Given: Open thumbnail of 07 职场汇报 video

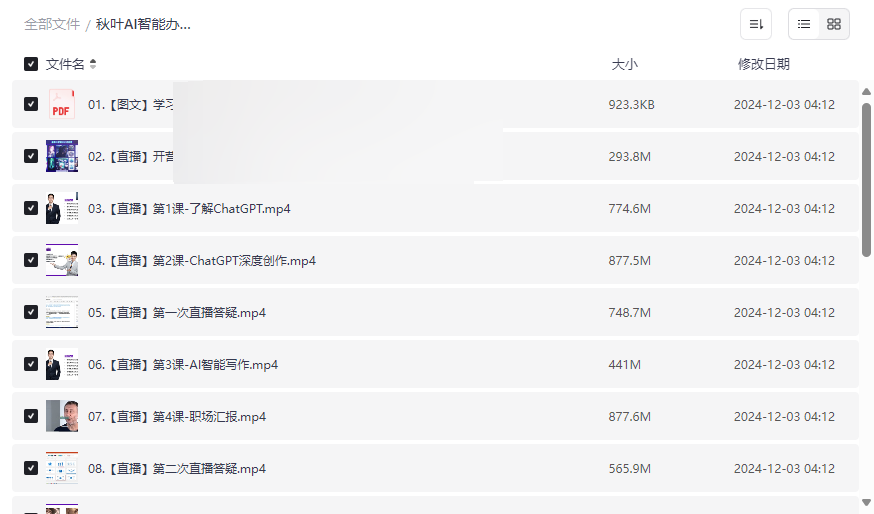Looking at the screenshot, I should coord(62,416).
